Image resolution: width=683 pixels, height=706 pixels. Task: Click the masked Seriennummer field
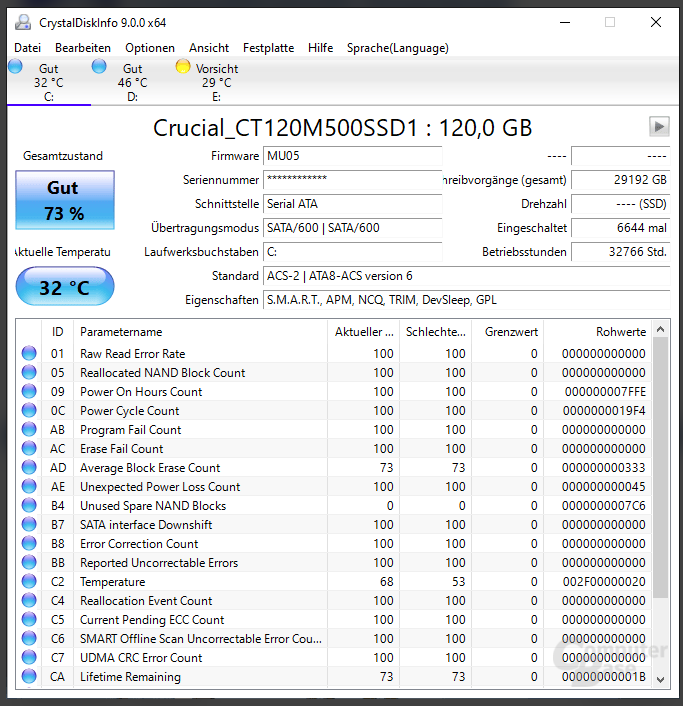click(x=353, y=180)
